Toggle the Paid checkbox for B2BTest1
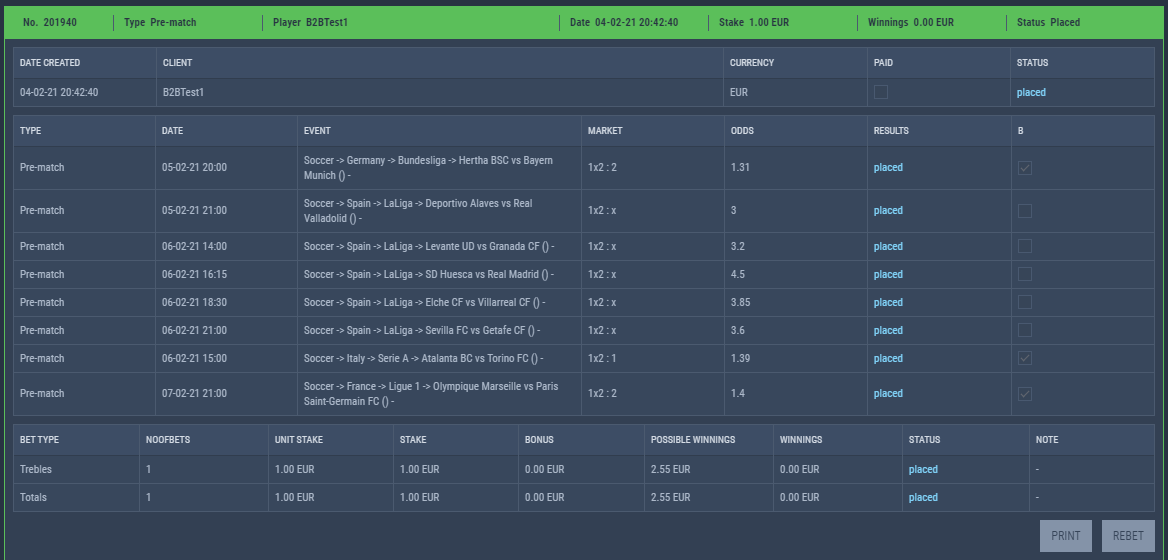1168x560 pixels. coord(880,92)
